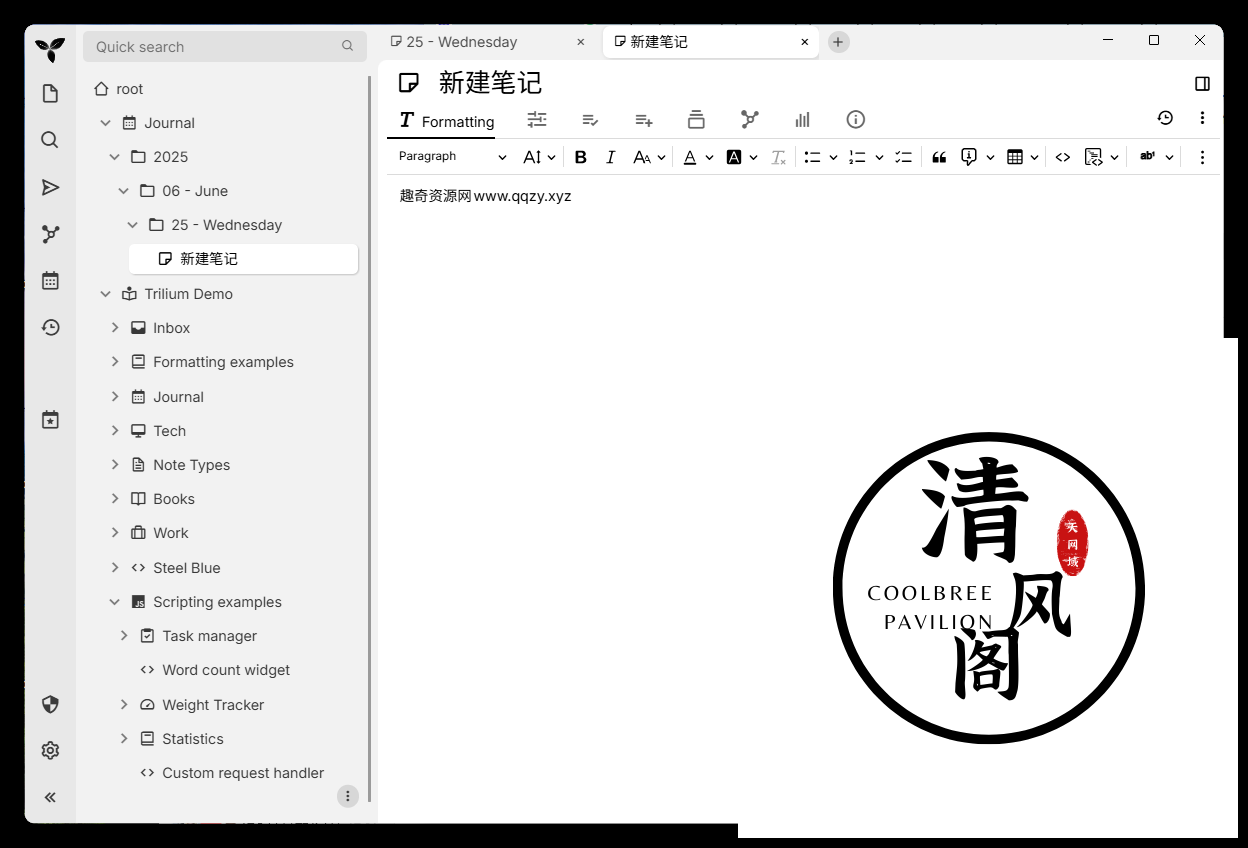This screenshot has width=1248, height=848.
Task: Toggle bold formatting
Action: coord(581,157)
